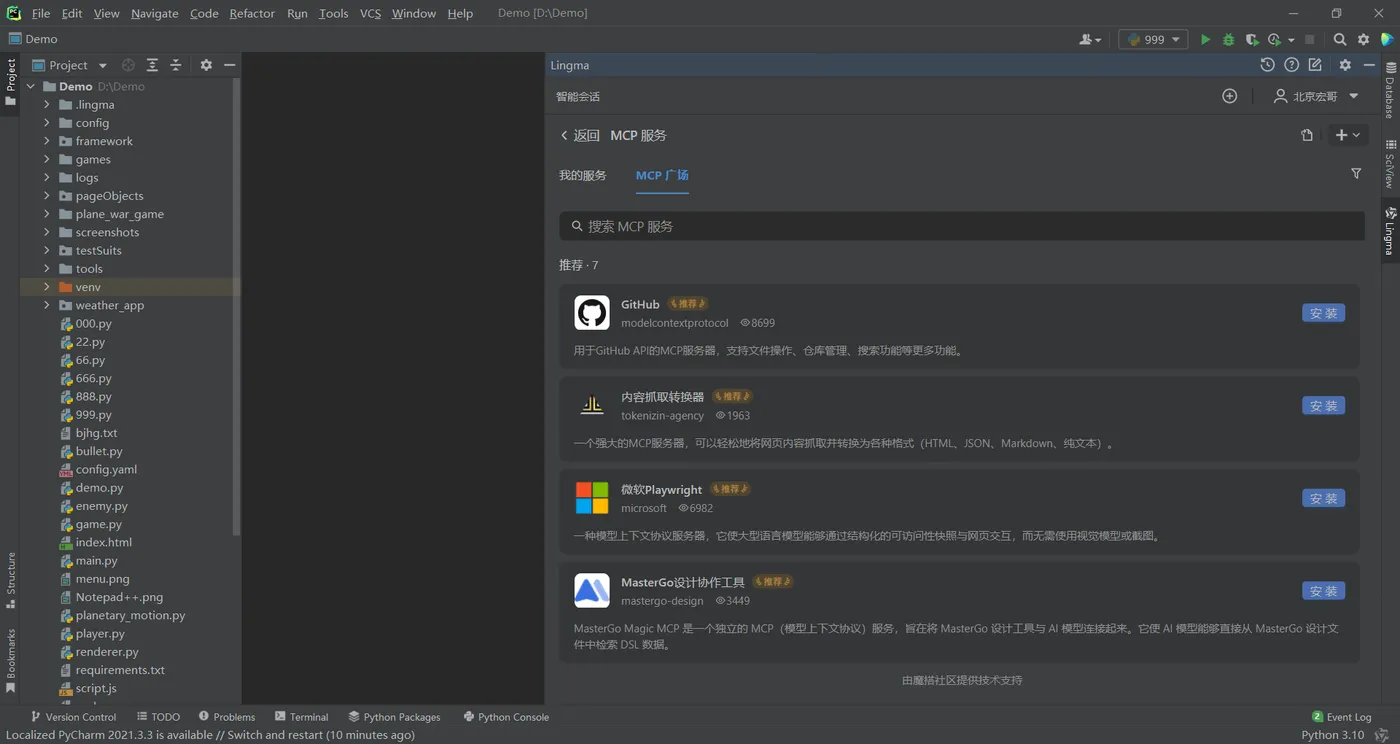Install the 微软Playwright service
Viewport: 1400px width, 744px height.
1323,498
